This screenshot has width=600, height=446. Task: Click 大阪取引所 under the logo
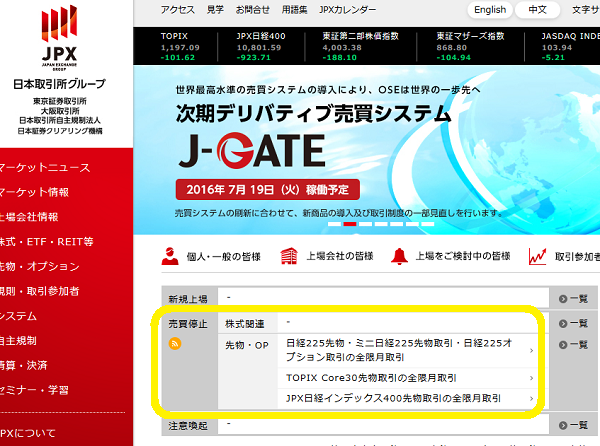point(60,111)
